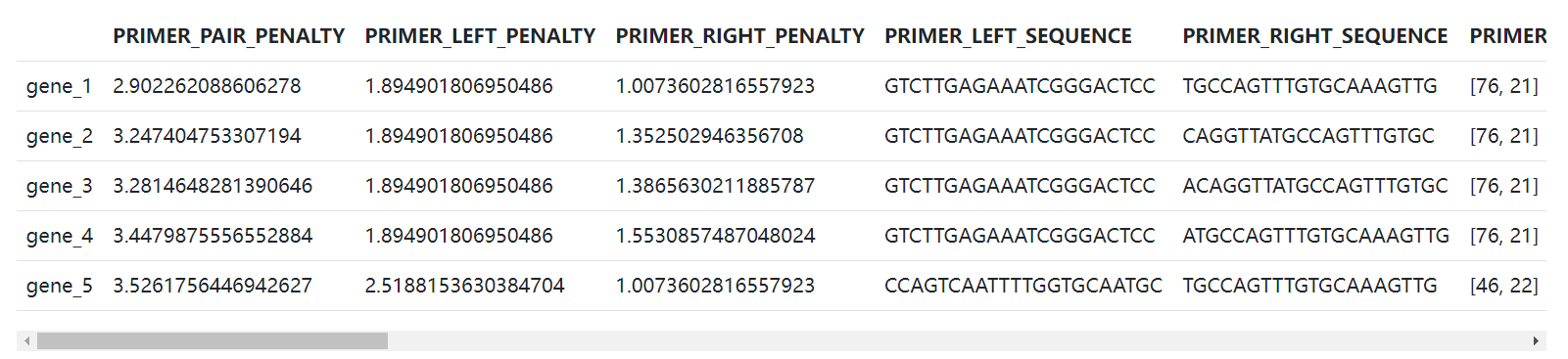Click the horizontal scrollbar thumb

[x=212, y=341]
